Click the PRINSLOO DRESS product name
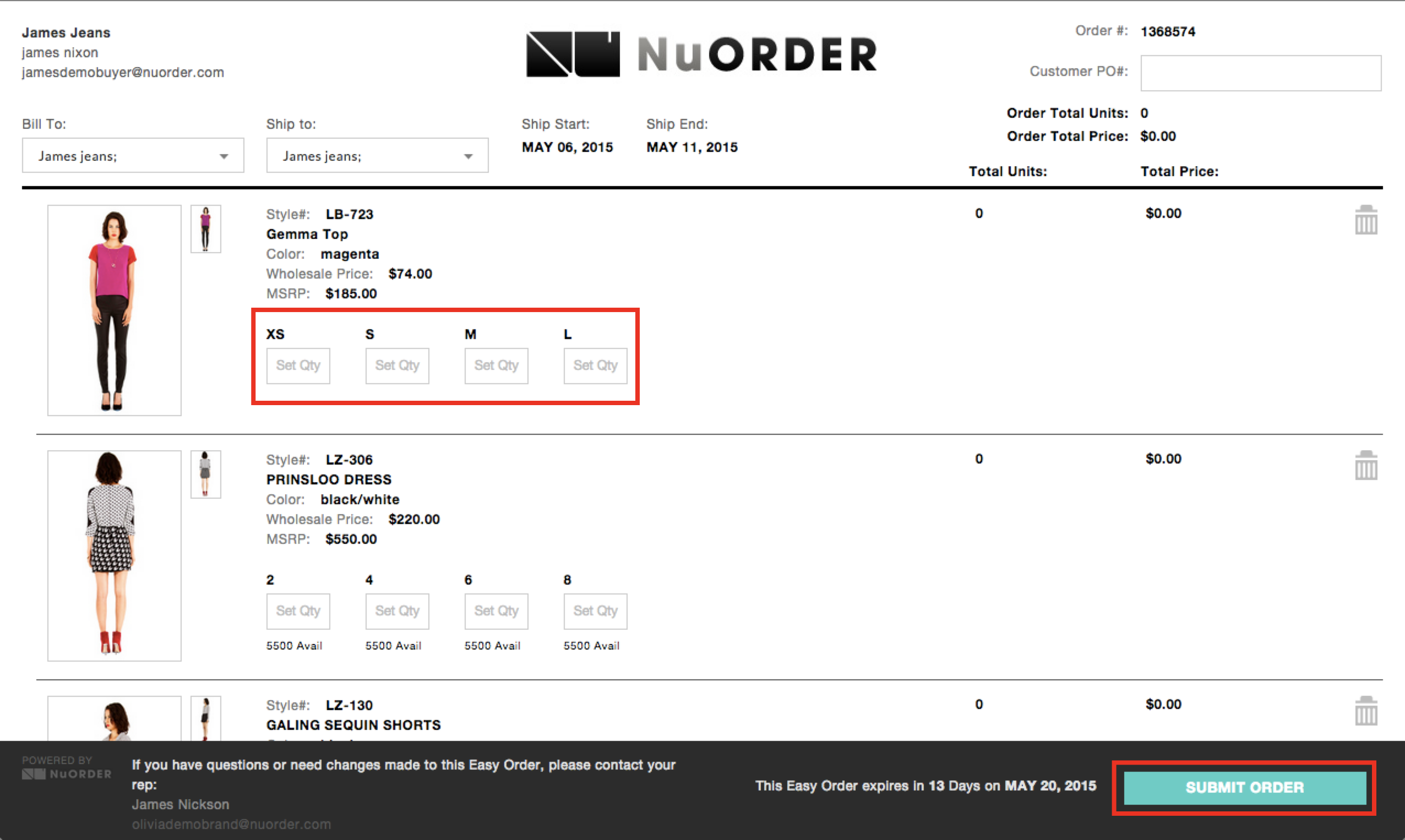The image size is (1405, 840). click(329, 479)
